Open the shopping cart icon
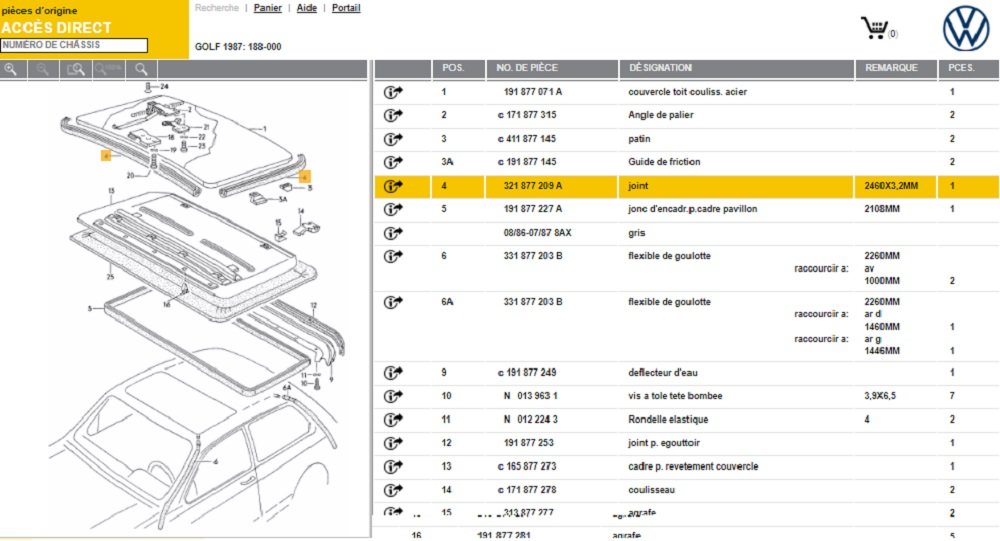Viewport: 1000px width, 541px height. [874, 28]
